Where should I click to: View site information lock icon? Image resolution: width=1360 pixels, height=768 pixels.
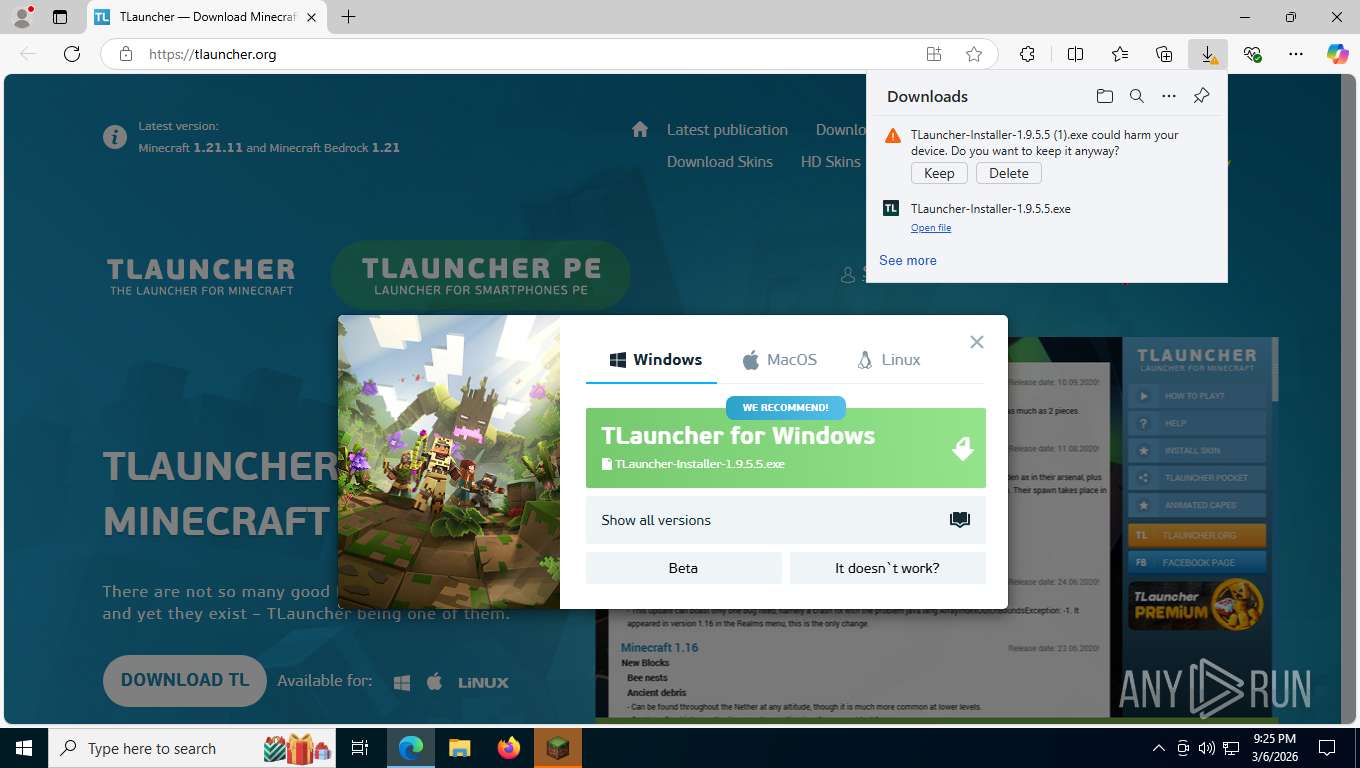tap(126, 54)
